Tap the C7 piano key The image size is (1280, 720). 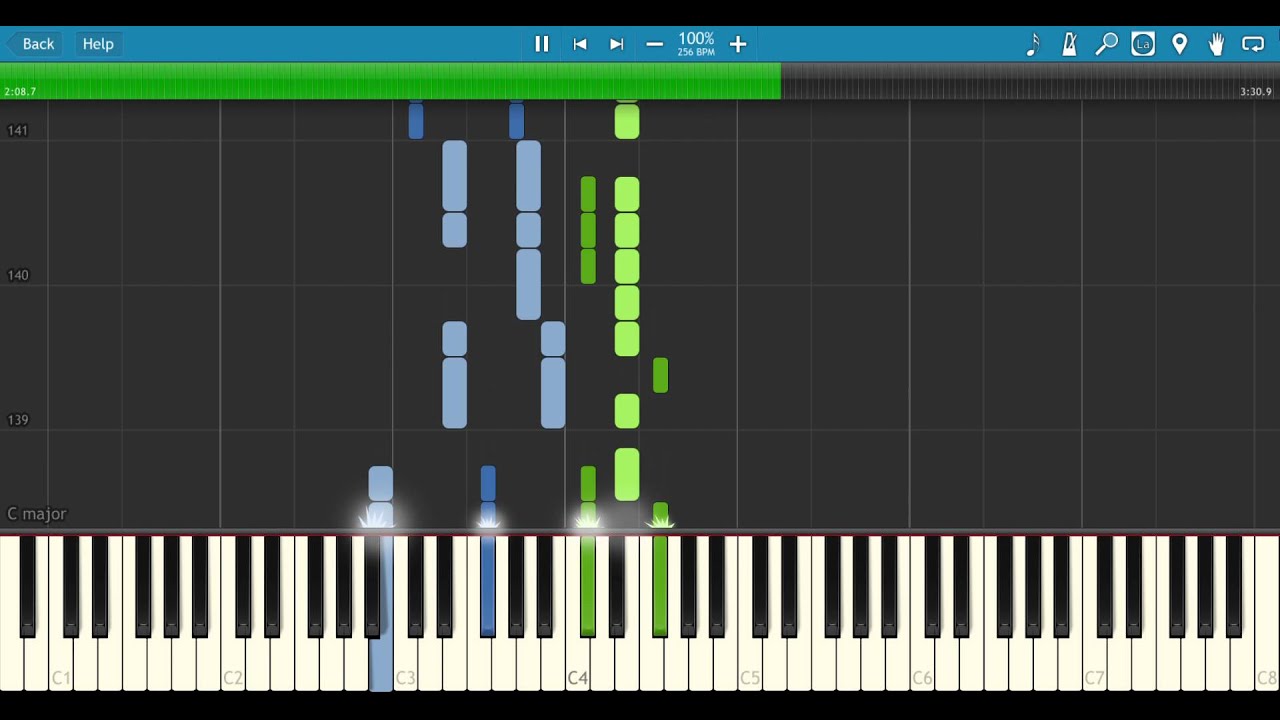coord(1093,665)
